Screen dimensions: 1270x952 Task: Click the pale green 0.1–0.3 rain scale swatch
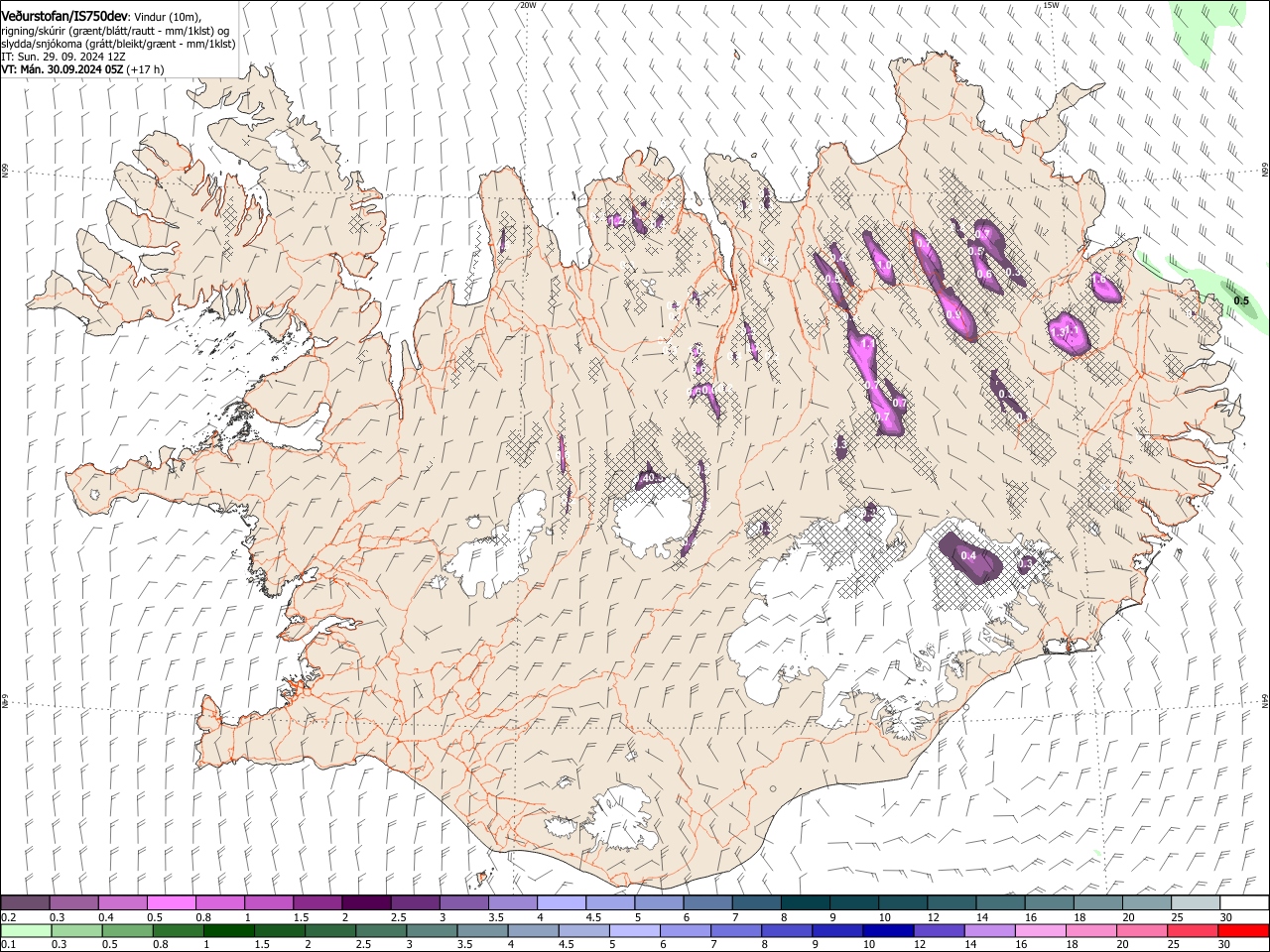pyautogui.click(x=26, y=930)
